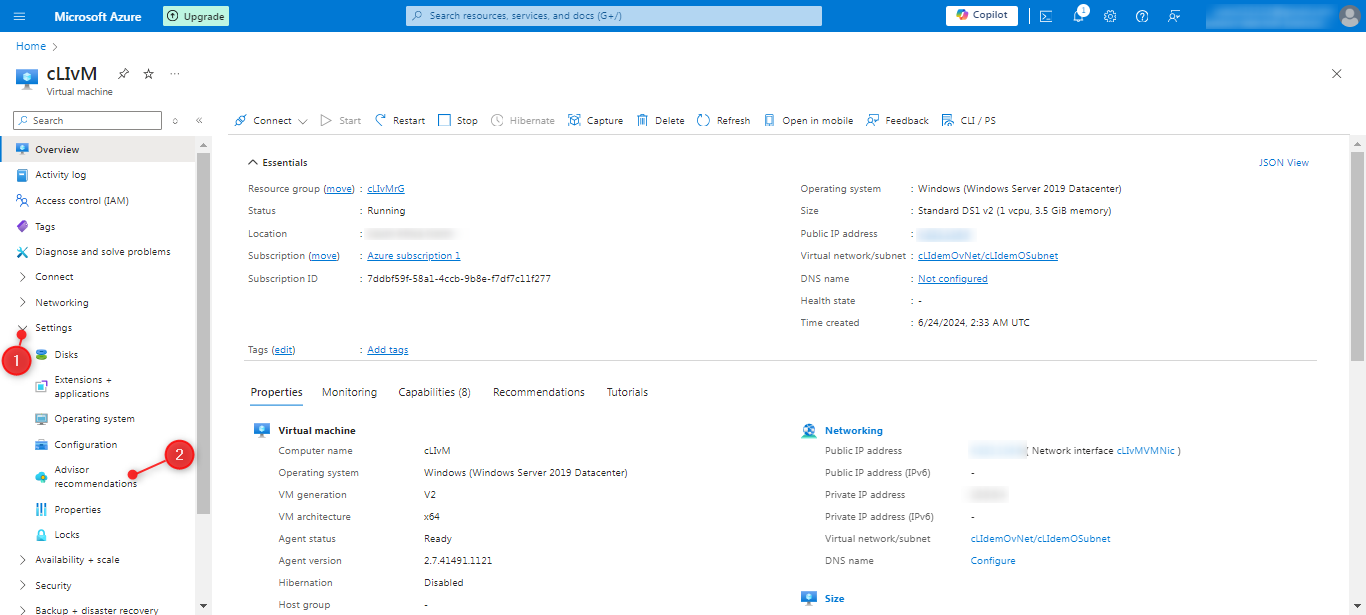Click the sidebar scrollbar down arrow

point(204,606)
